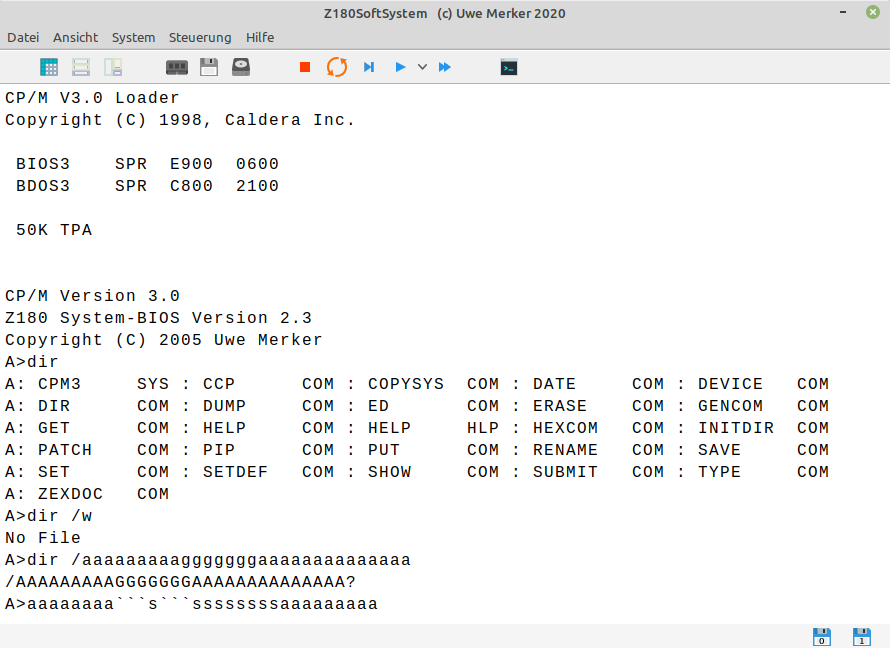890x648 pixels.
Task: Click the COPYSYS entry in listing
Action: [x=406, y=384]
